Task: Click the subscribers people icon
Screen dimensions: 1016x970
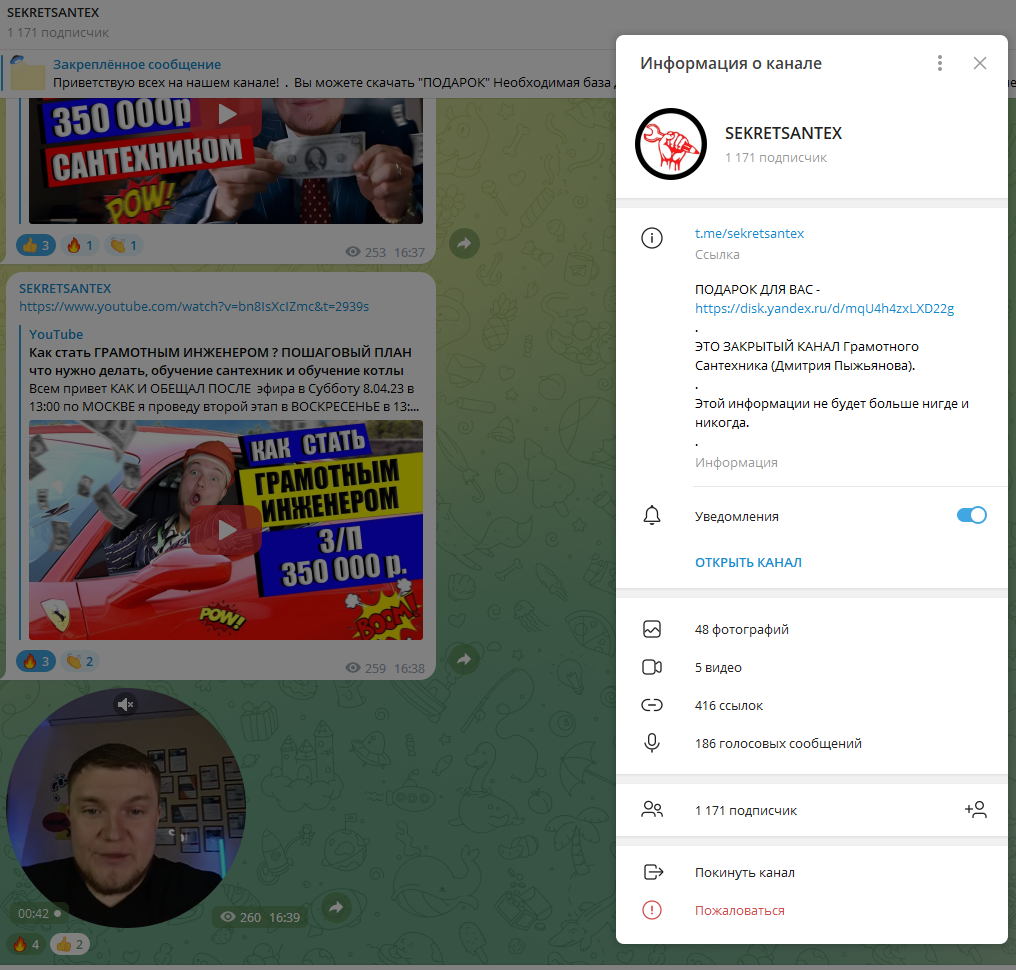Action: tap(652, 810)
